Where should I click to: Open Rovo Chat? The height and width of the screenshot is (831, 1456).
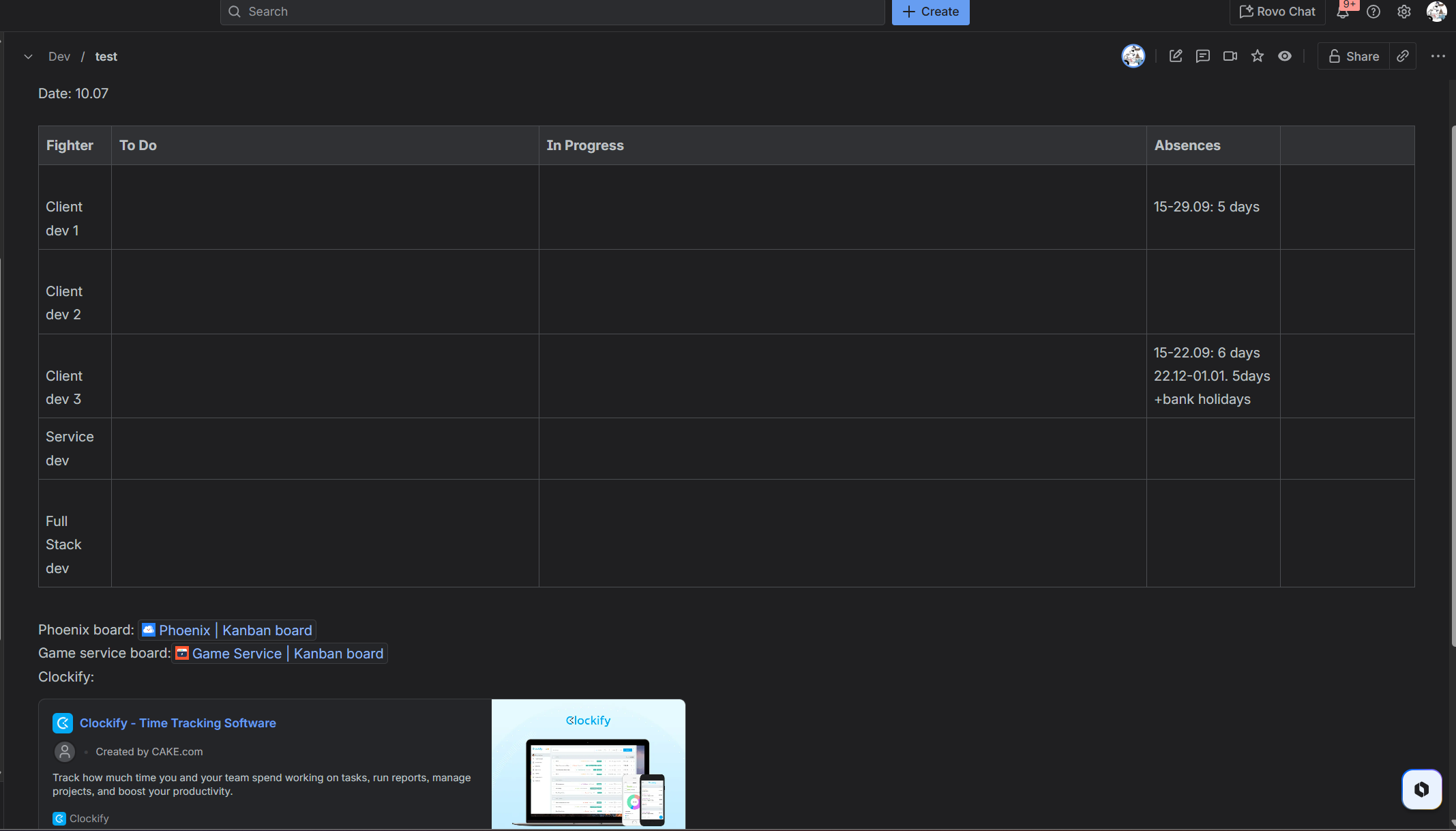click(x=1277, y=12)
